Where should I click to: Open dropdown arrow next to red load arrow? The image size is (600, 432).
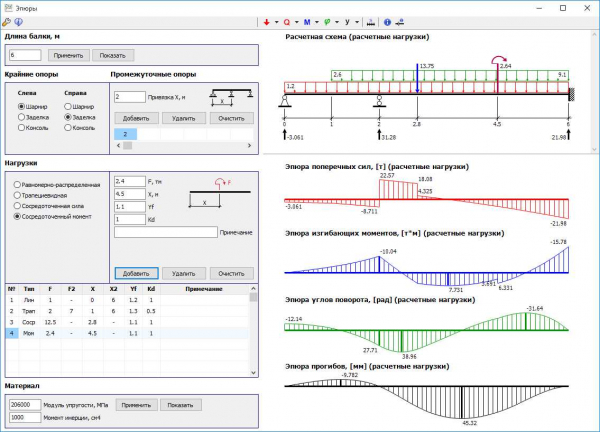pos(277,22)
